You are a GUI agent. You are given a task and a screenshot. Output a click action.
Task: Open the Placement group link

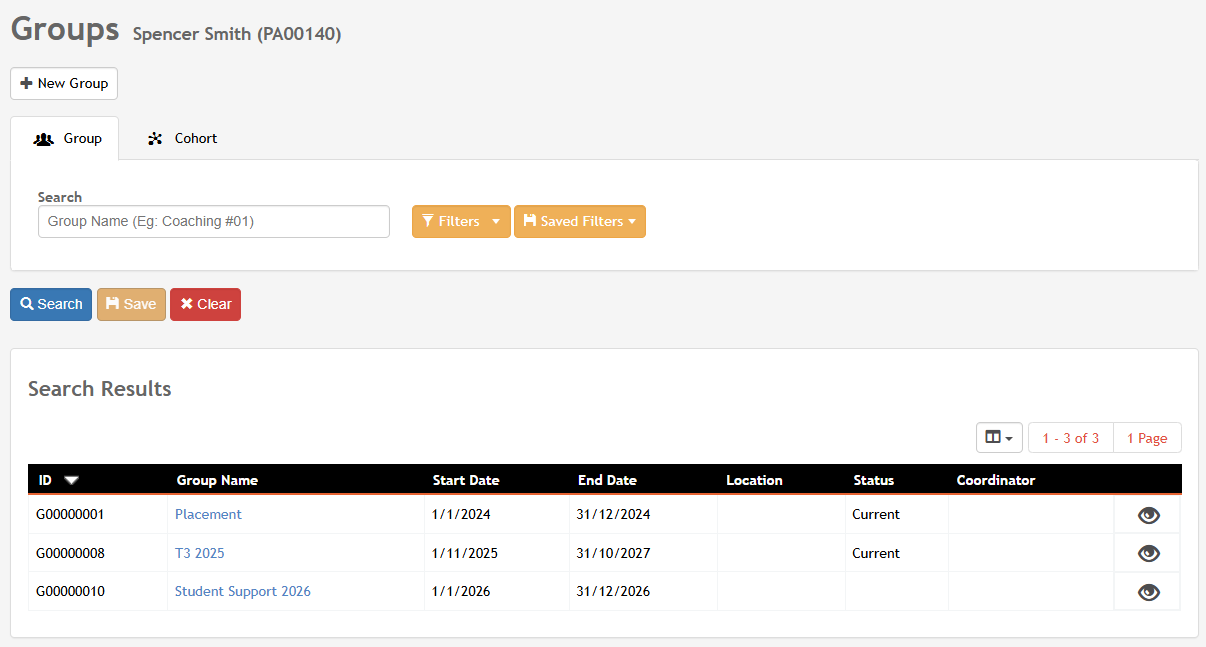(x=208, y=515)
